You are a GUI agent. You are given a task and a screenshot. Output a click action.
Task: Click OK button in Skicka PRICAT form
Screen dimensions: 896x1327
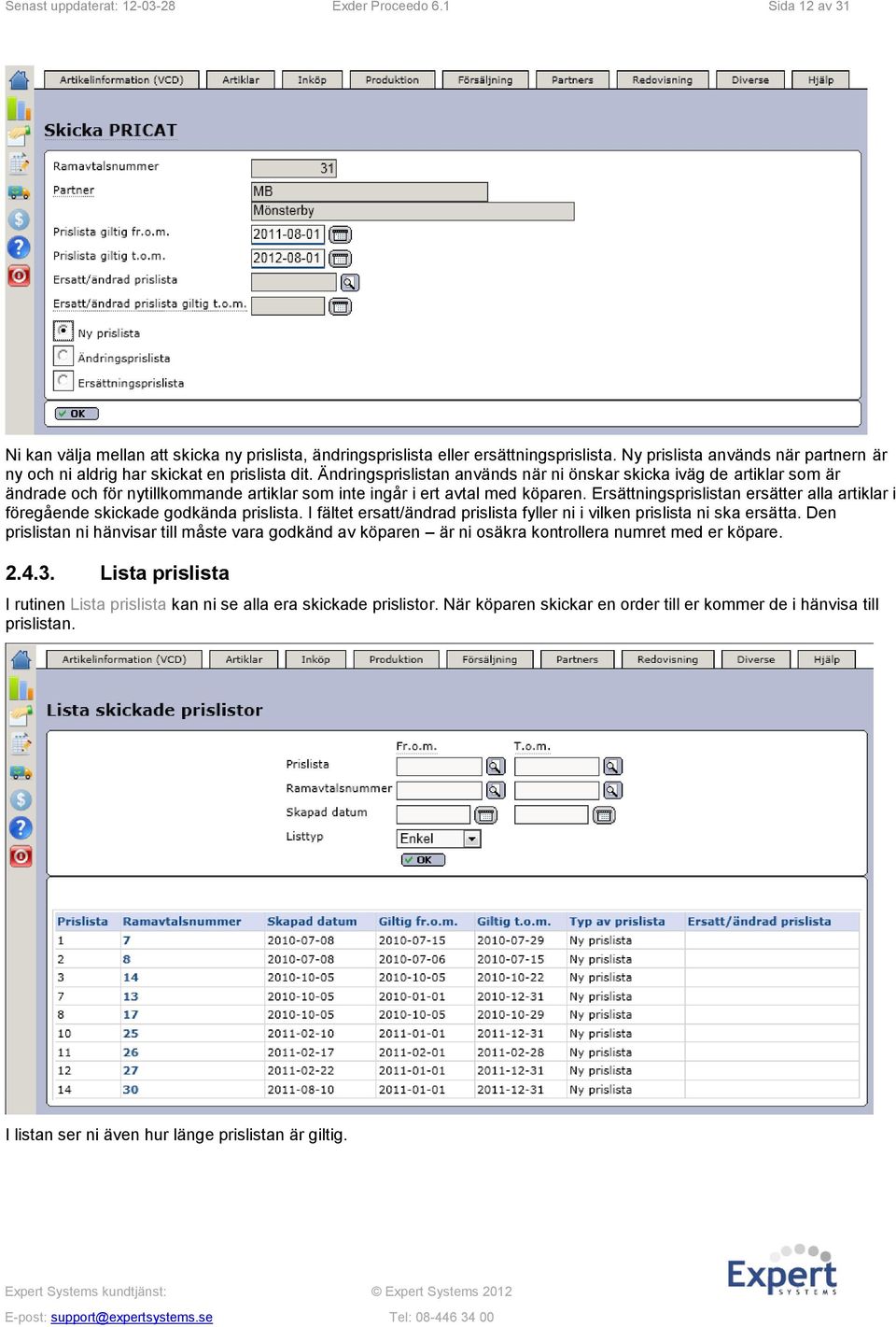pyautogui.click(x=77, y=414)
